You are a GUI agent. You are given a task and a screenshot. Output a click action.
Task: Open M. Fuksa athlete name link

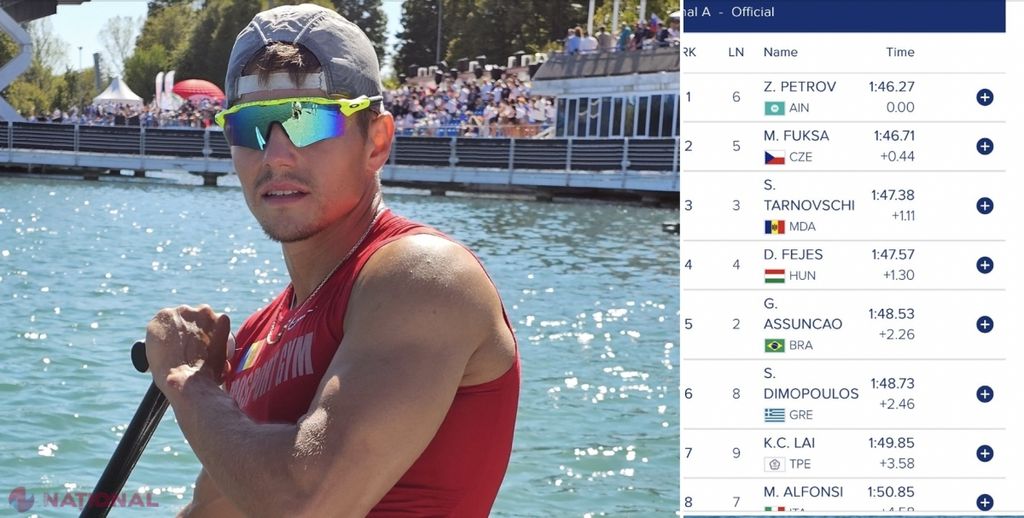tap(796, 136)
